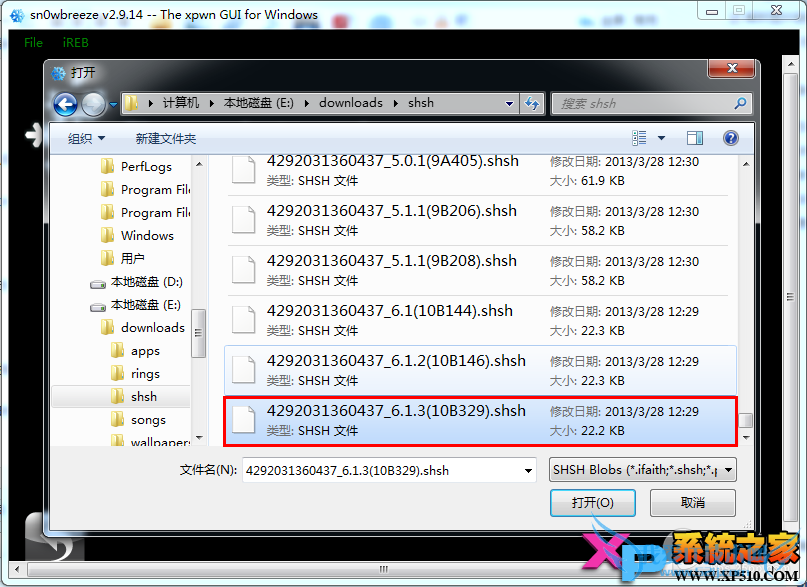Click the folder tree scroll up arrow
Image resolution: width=807 pixels, height=587 pixels.
tap(199, 164)
